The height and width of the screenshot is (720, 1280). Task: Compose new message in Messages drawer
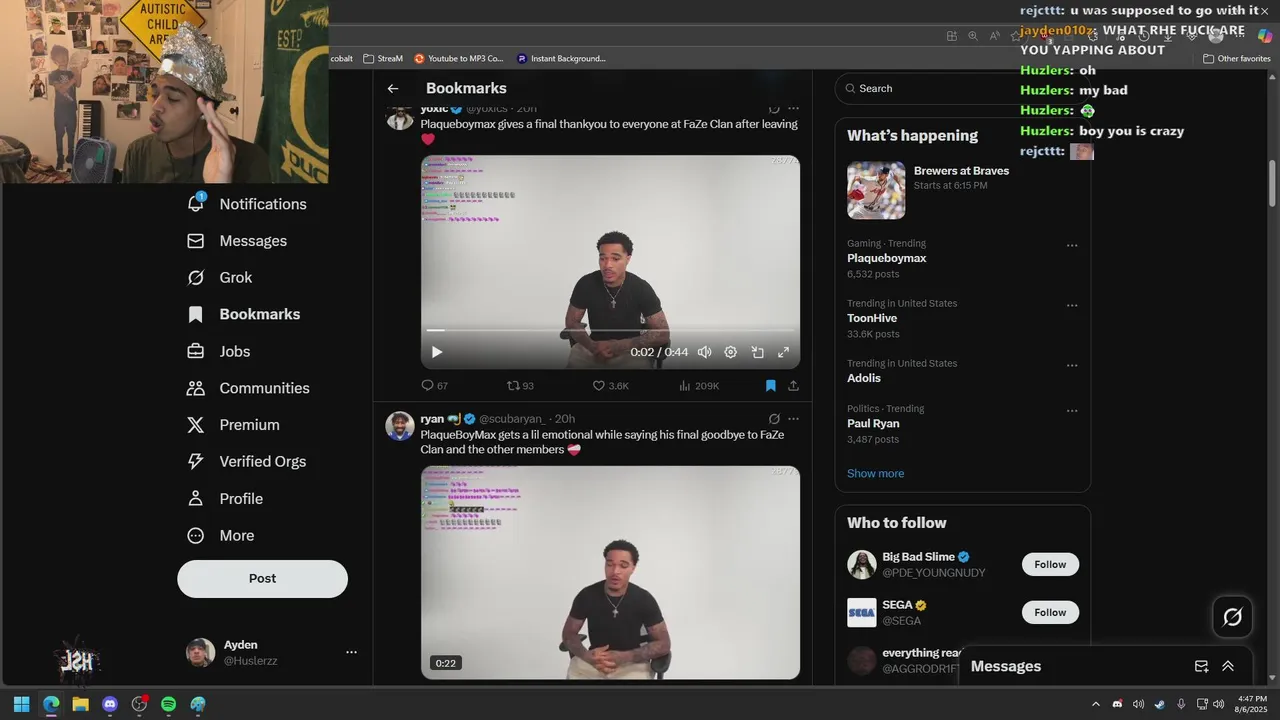click(x=1201, y=666)
